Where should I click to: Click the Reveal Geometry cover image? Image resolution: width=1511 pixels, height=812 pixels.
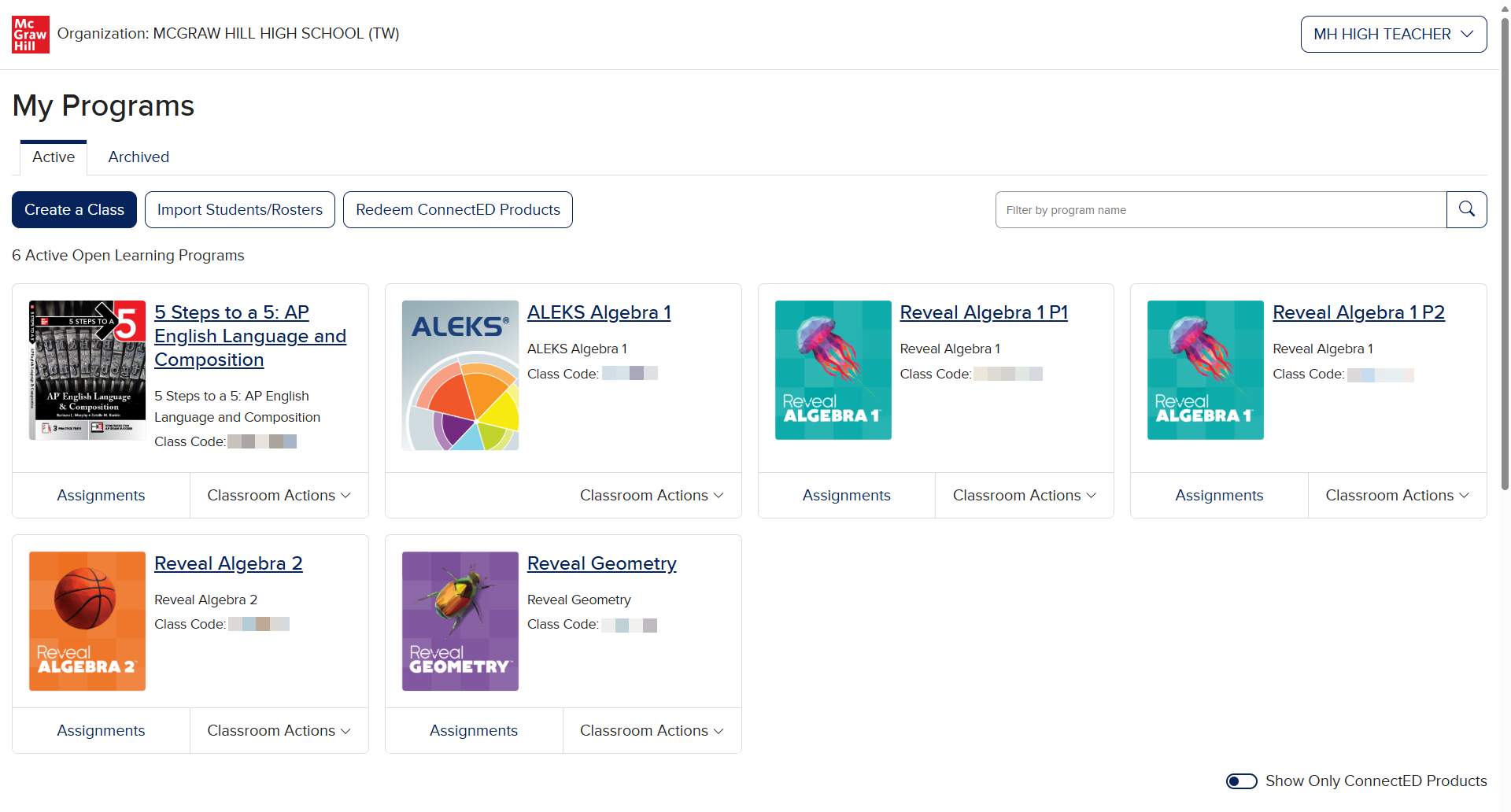(x=460, y=622)
